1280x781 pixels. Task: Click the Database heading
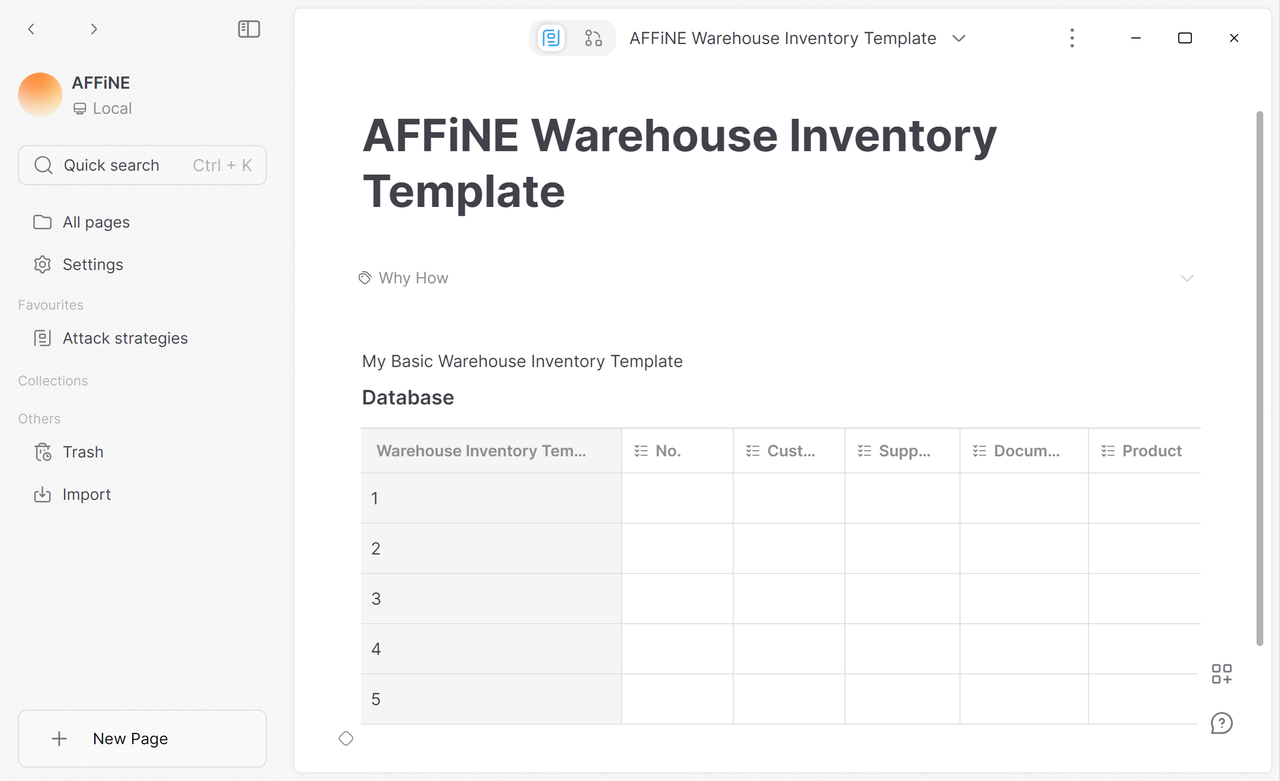(x=408, y=397)
